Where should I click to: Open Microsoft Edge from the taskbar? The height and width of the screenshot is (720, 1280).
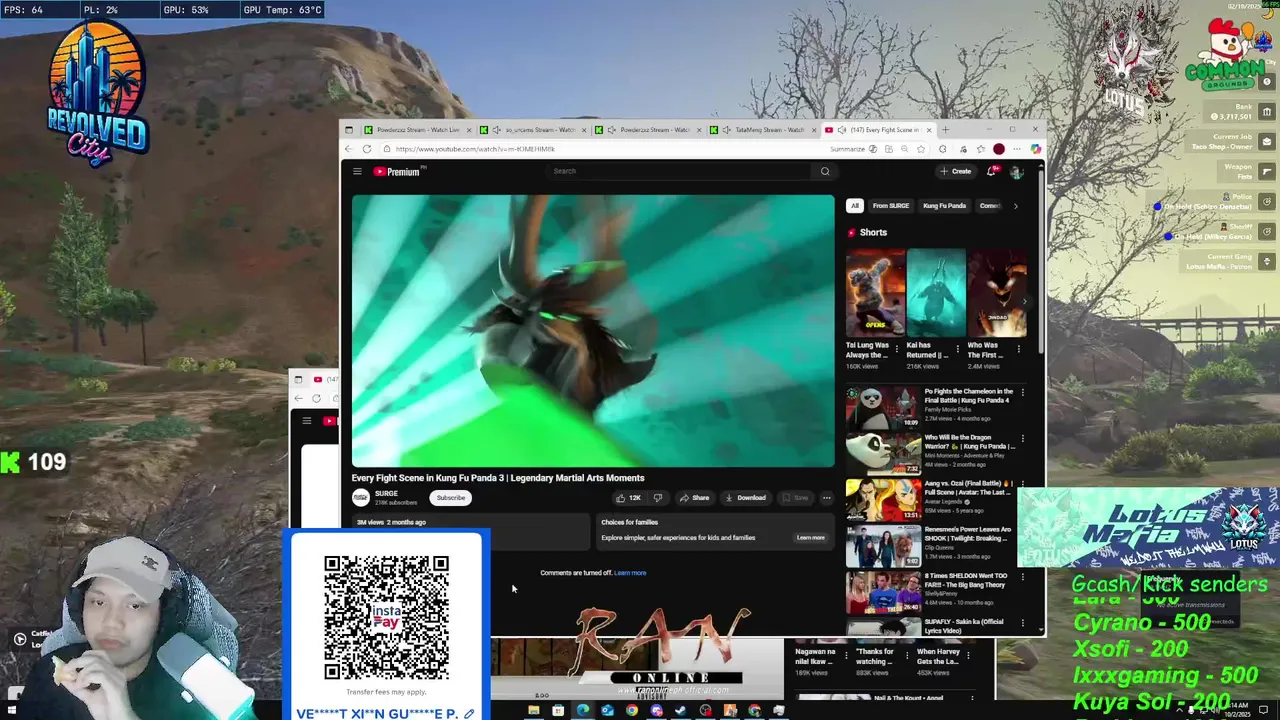583,711
